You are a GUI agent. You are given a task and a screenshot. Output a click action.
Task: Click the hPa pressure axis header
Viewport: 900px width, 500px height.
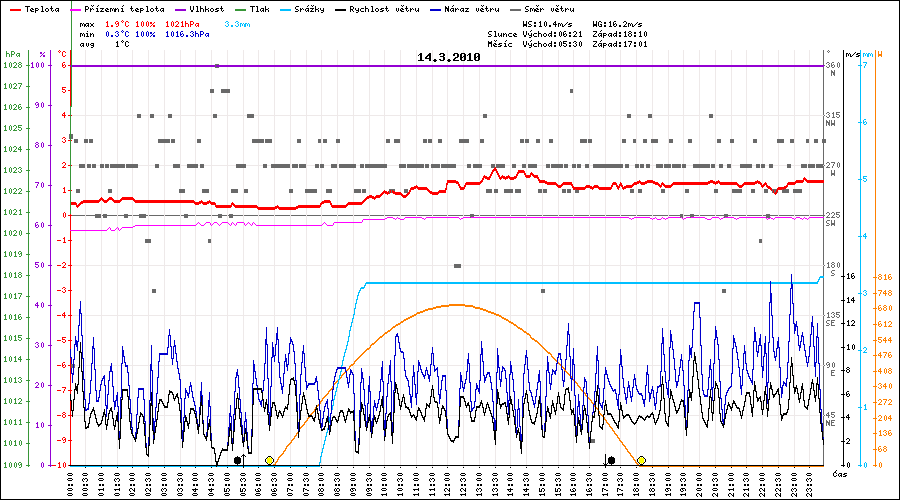(12, 53)
